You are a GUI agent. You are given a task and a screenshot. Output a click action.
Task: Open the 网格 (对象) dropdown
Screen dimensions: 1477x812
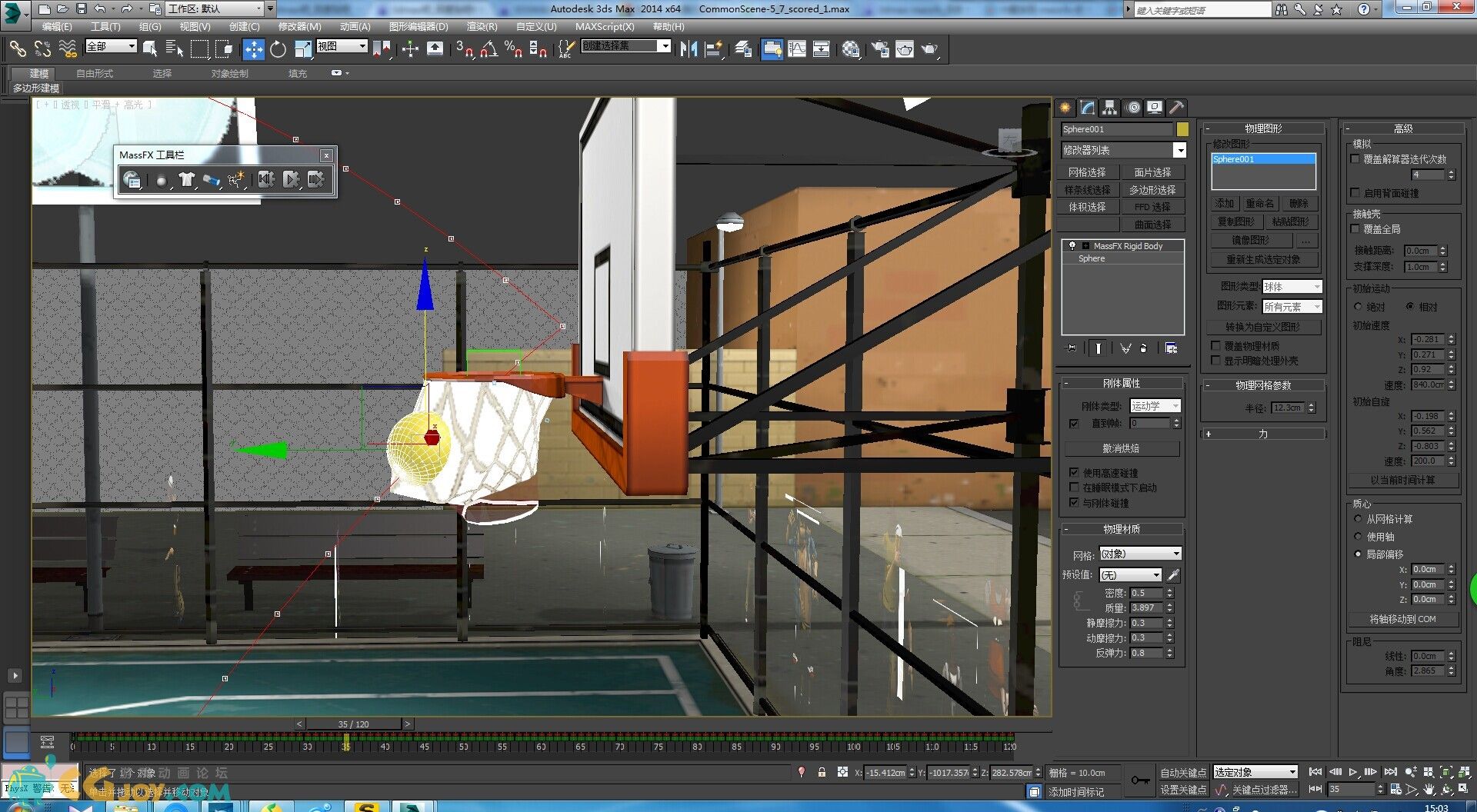point(1140,554)
